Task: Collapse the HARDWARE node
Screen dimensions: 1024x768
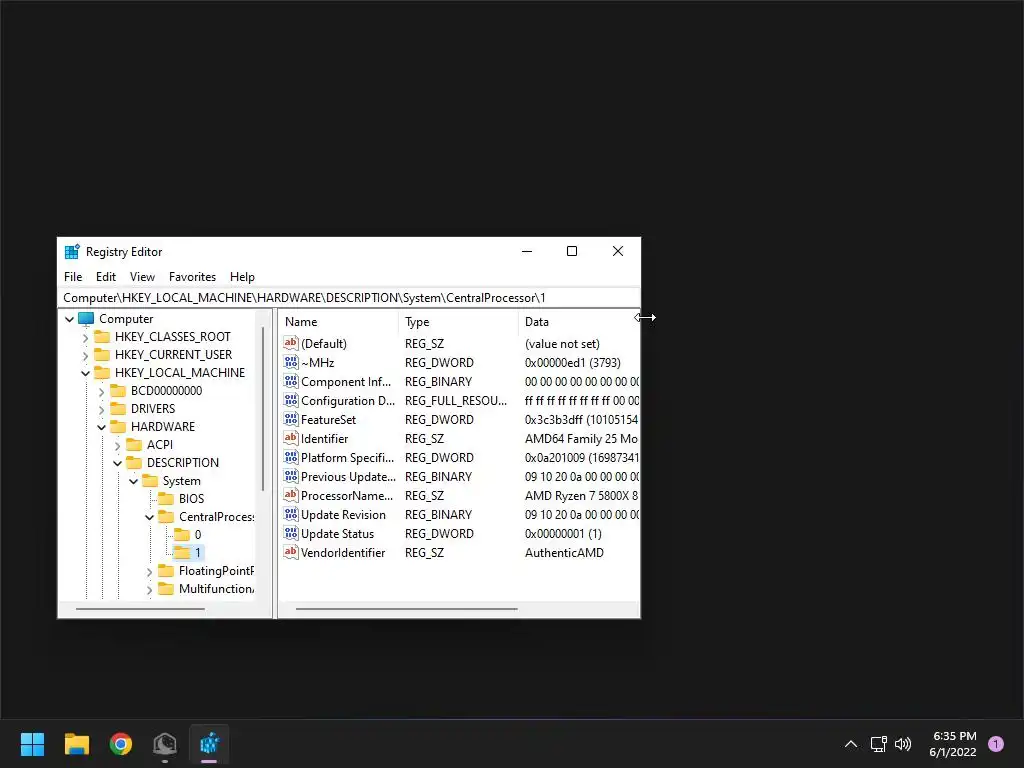Action: [101, 427]
